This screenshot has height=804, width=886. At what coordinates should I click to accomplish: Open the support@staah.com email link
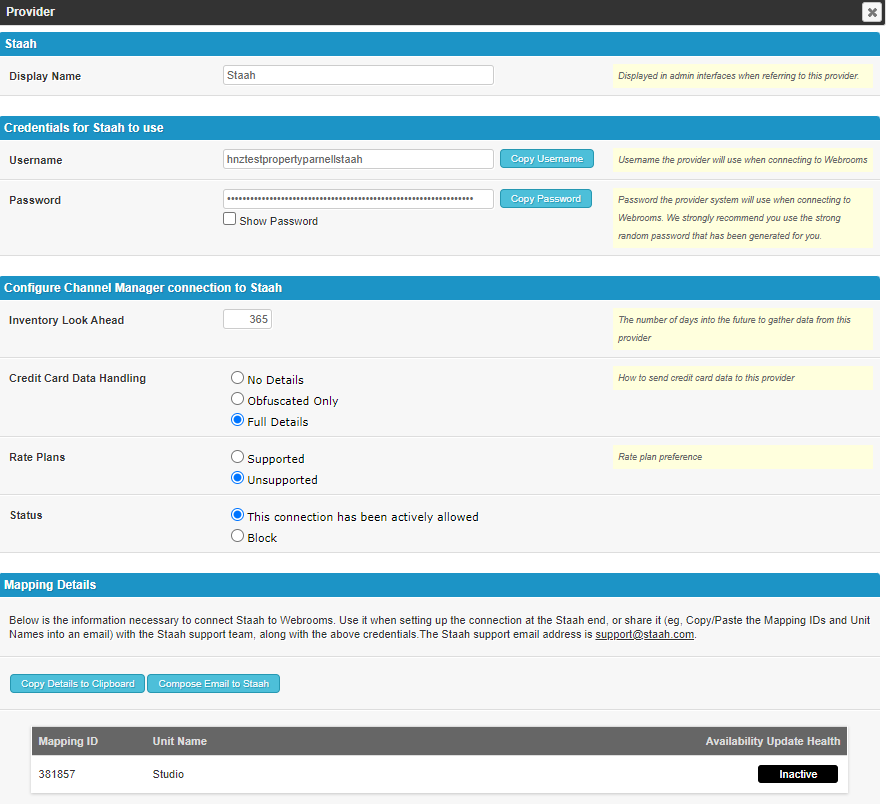click(x=644, y=634)
